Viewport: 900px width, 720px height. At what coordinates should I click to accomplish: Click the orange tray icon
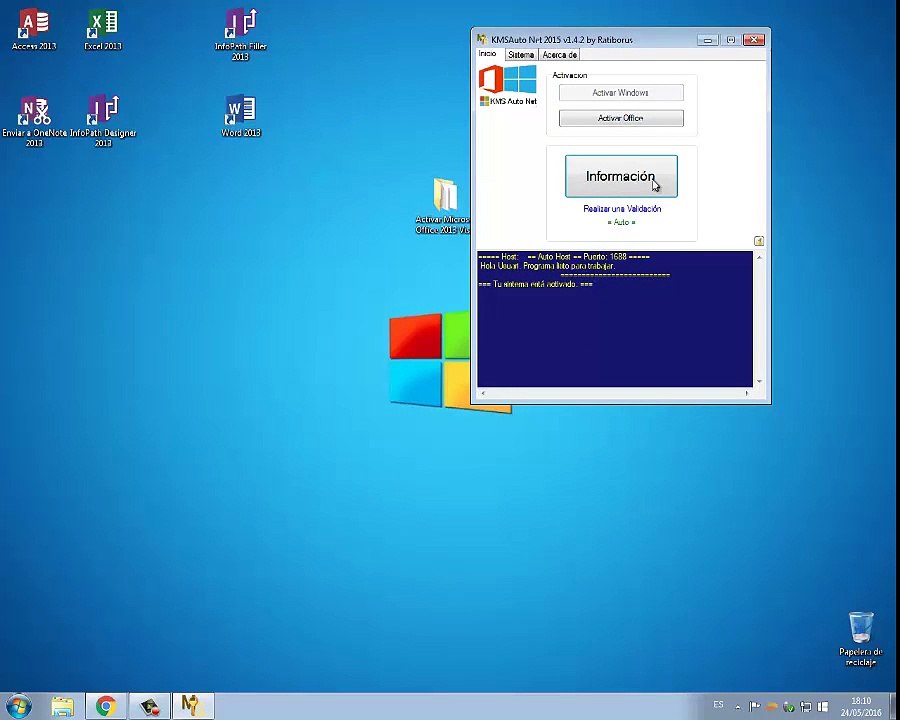click(x=772, y=707)
